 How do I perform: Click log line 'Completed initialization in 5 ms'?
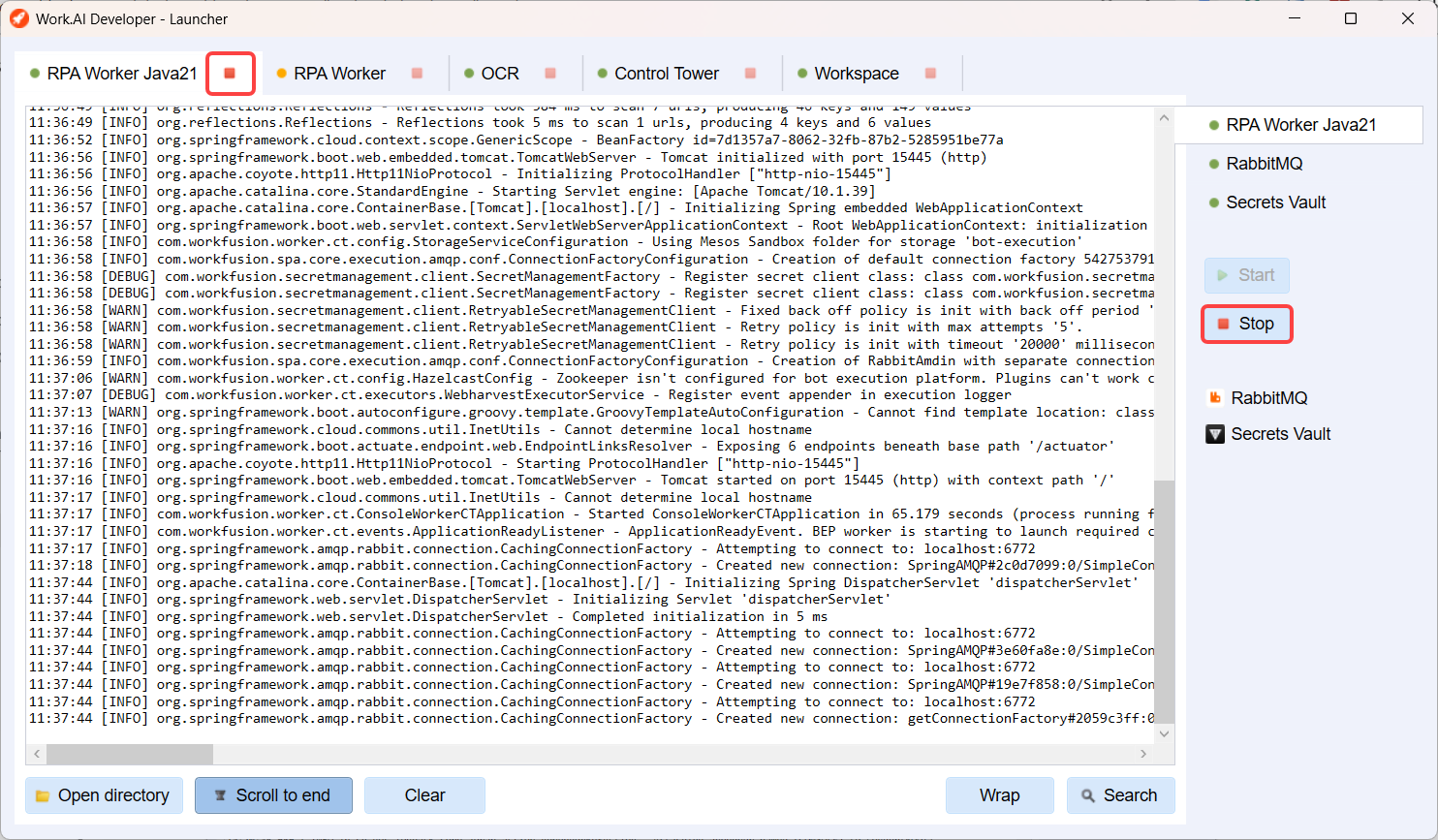click(428, 616)
